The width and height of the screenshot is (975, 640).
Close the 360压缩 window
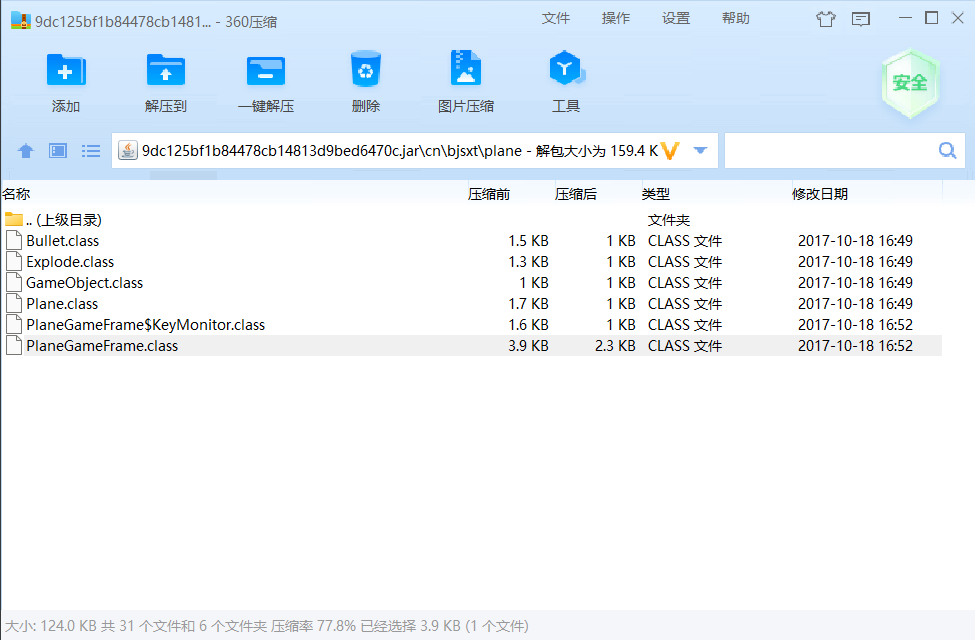[958, 18]
